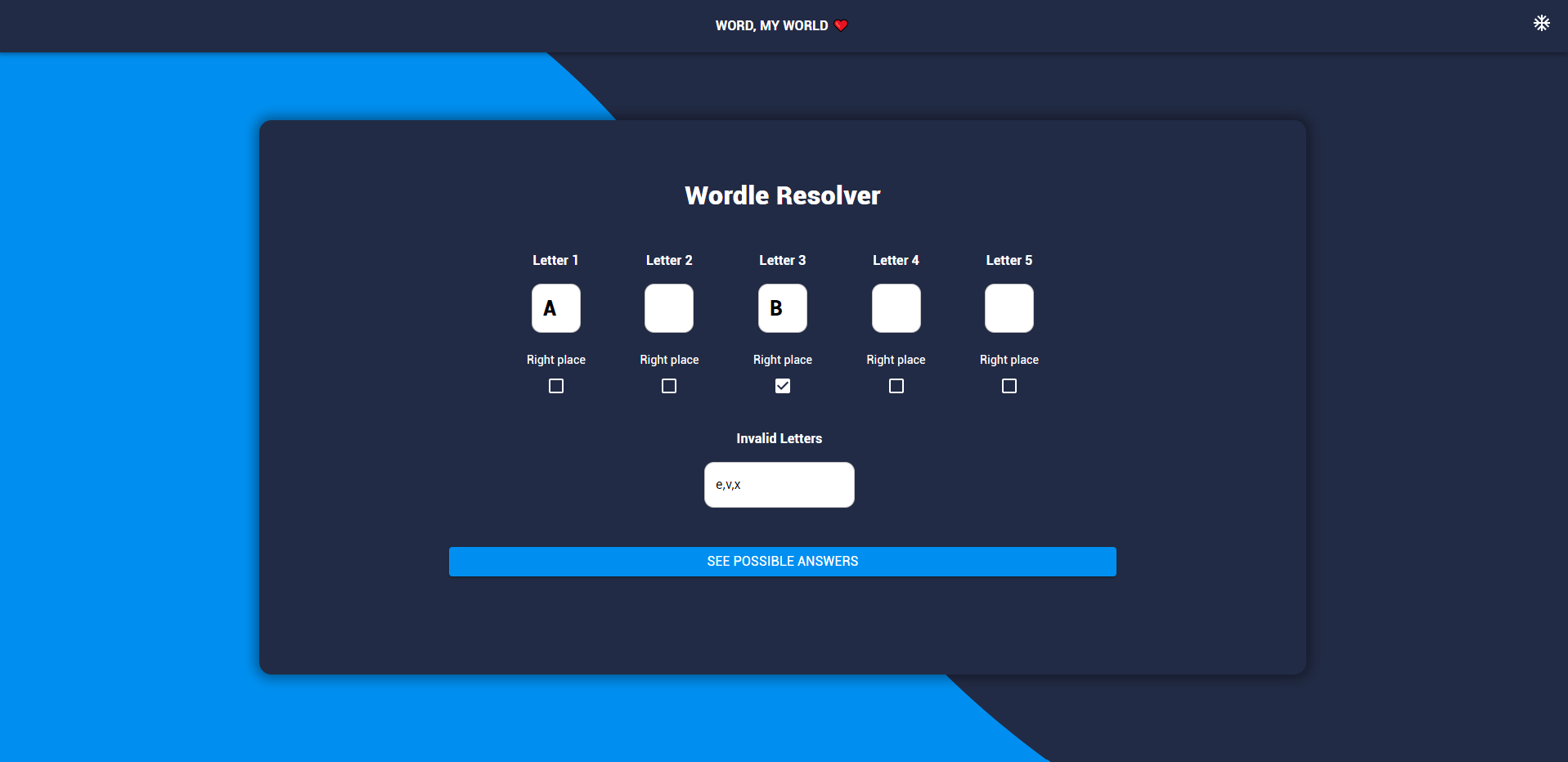
Task: Click the Invalid Letters field containing e,v,x
Action: click(780, 485)
